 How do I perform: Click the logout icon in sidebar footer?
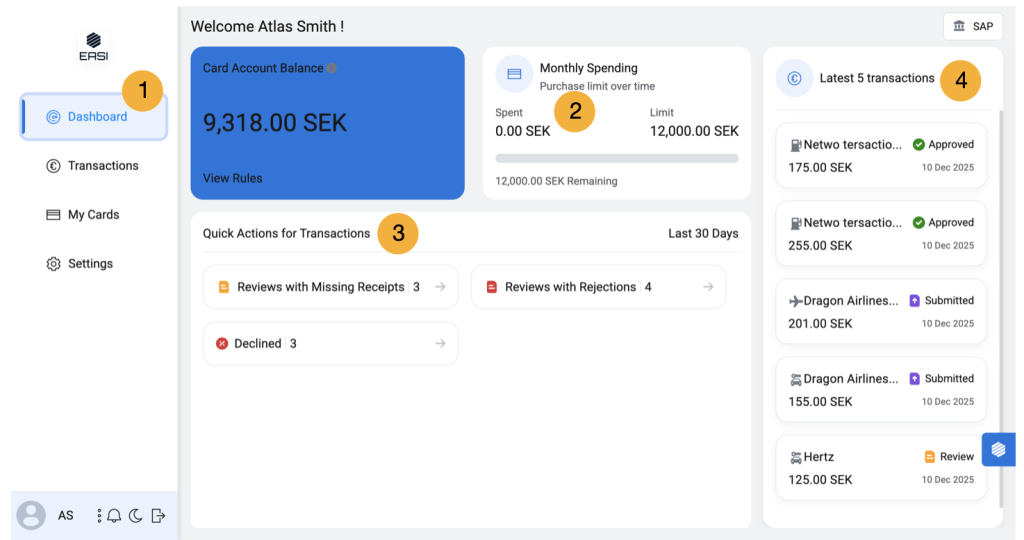coord(158,516)
